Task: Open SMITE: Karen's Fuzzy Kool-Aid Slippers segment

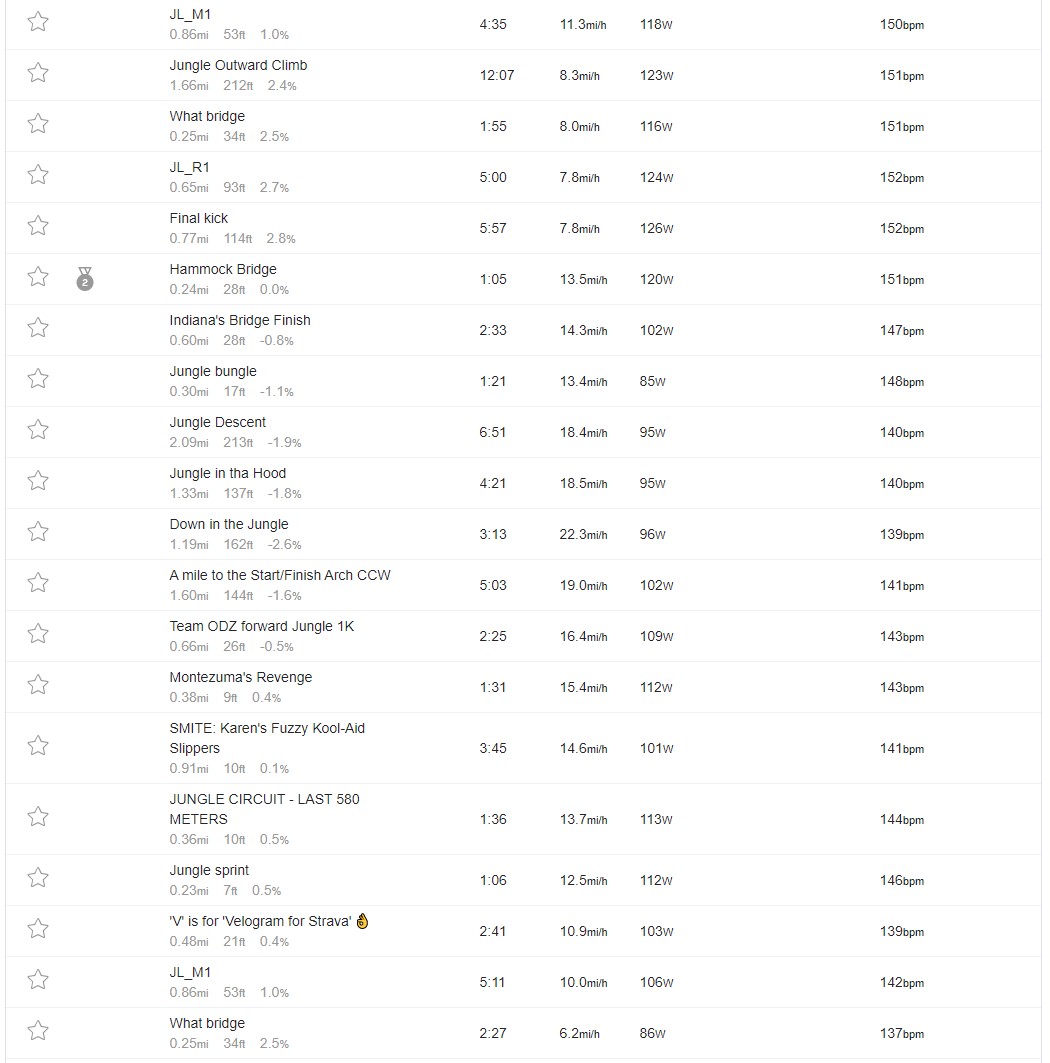Action: (267, 738)
